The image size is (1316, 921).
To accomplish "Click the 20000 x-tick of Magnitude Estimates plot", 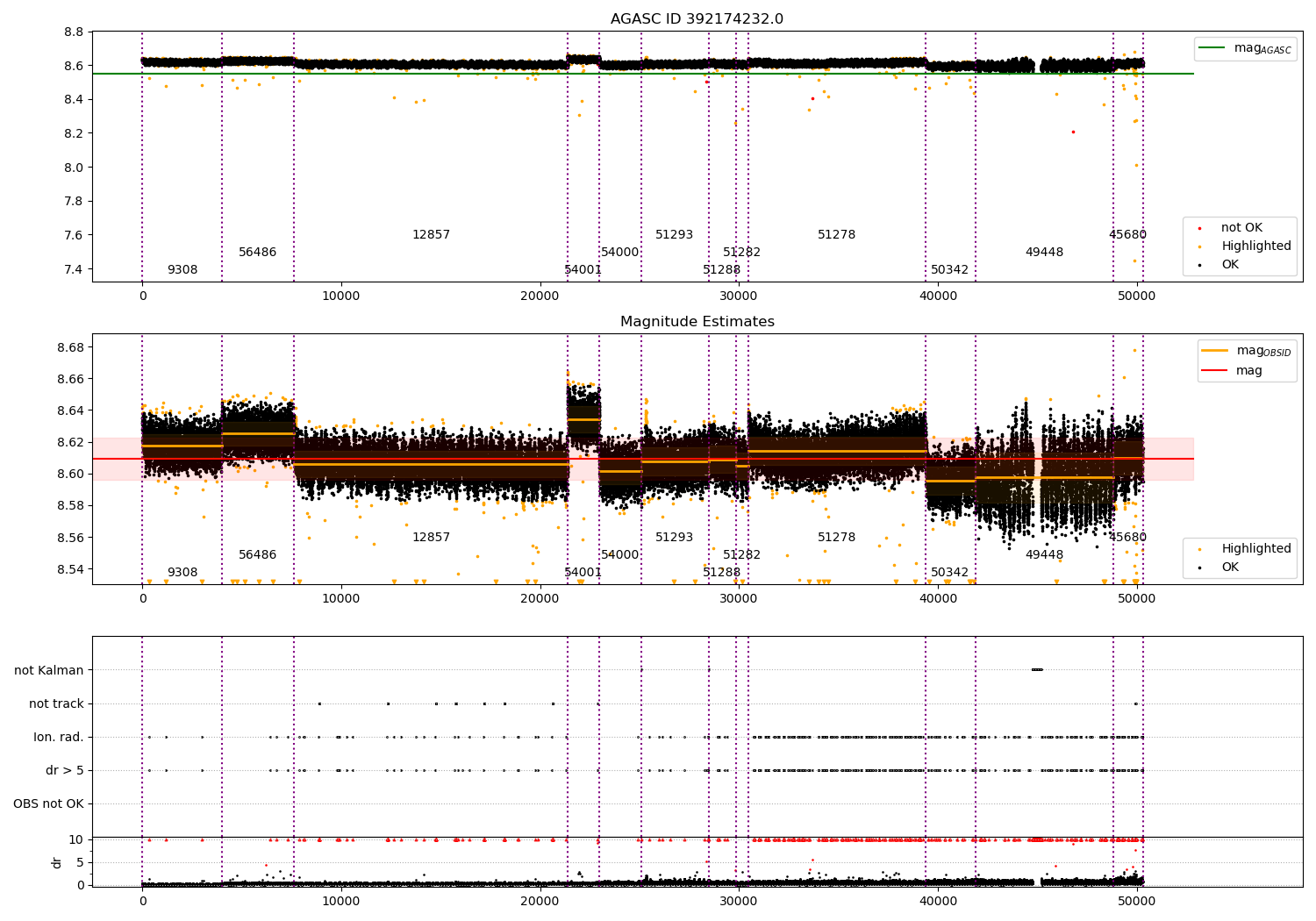I will pos(540,599).
